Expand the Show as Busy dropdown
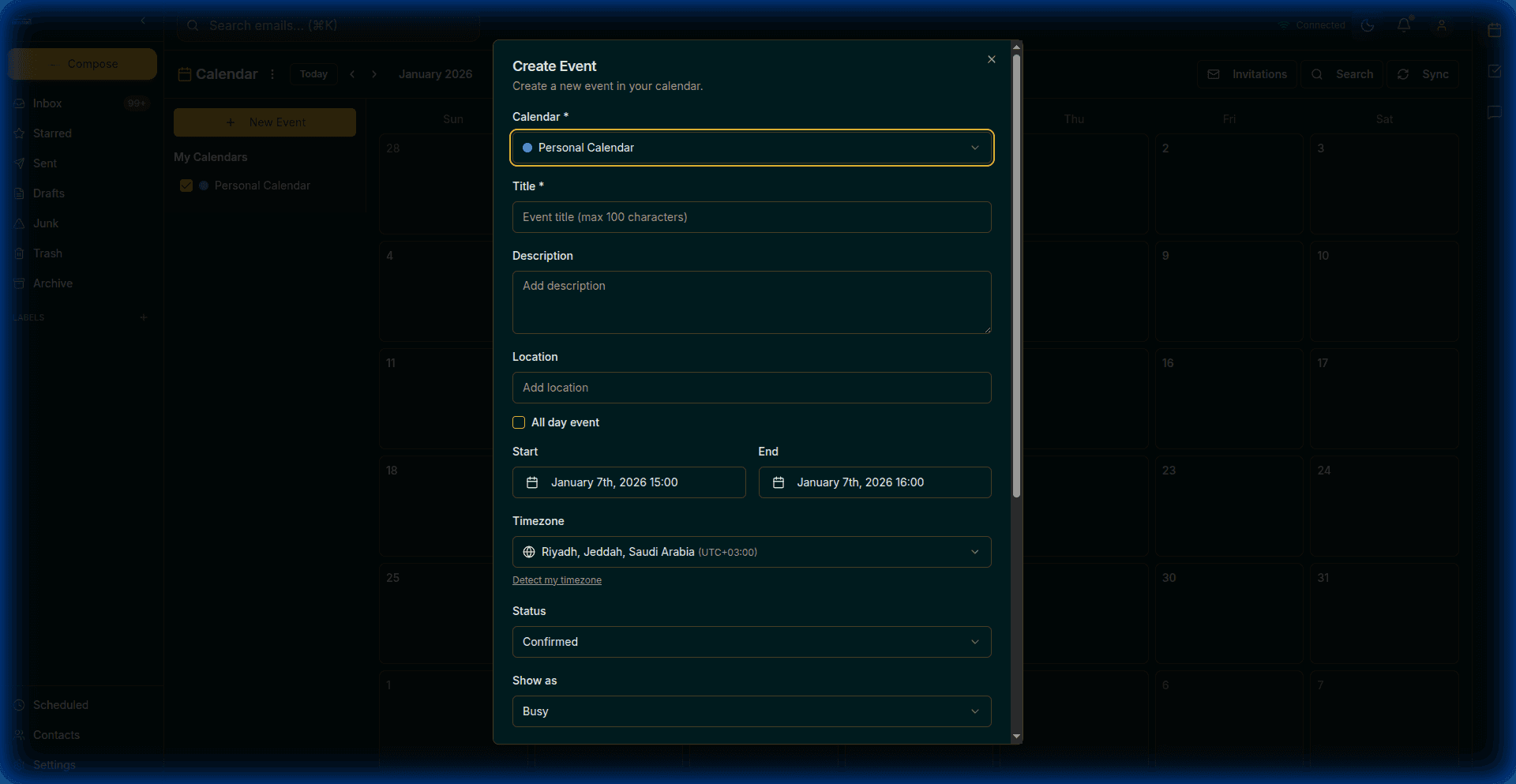The height and width of the screenshot is (784, 1516). point(751,711)
